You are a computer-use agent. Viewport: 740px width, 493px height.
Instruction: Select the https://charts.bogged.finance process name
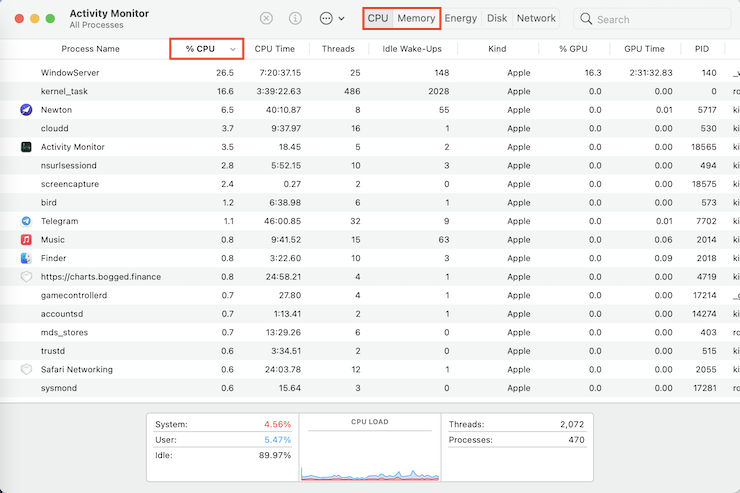101,277
